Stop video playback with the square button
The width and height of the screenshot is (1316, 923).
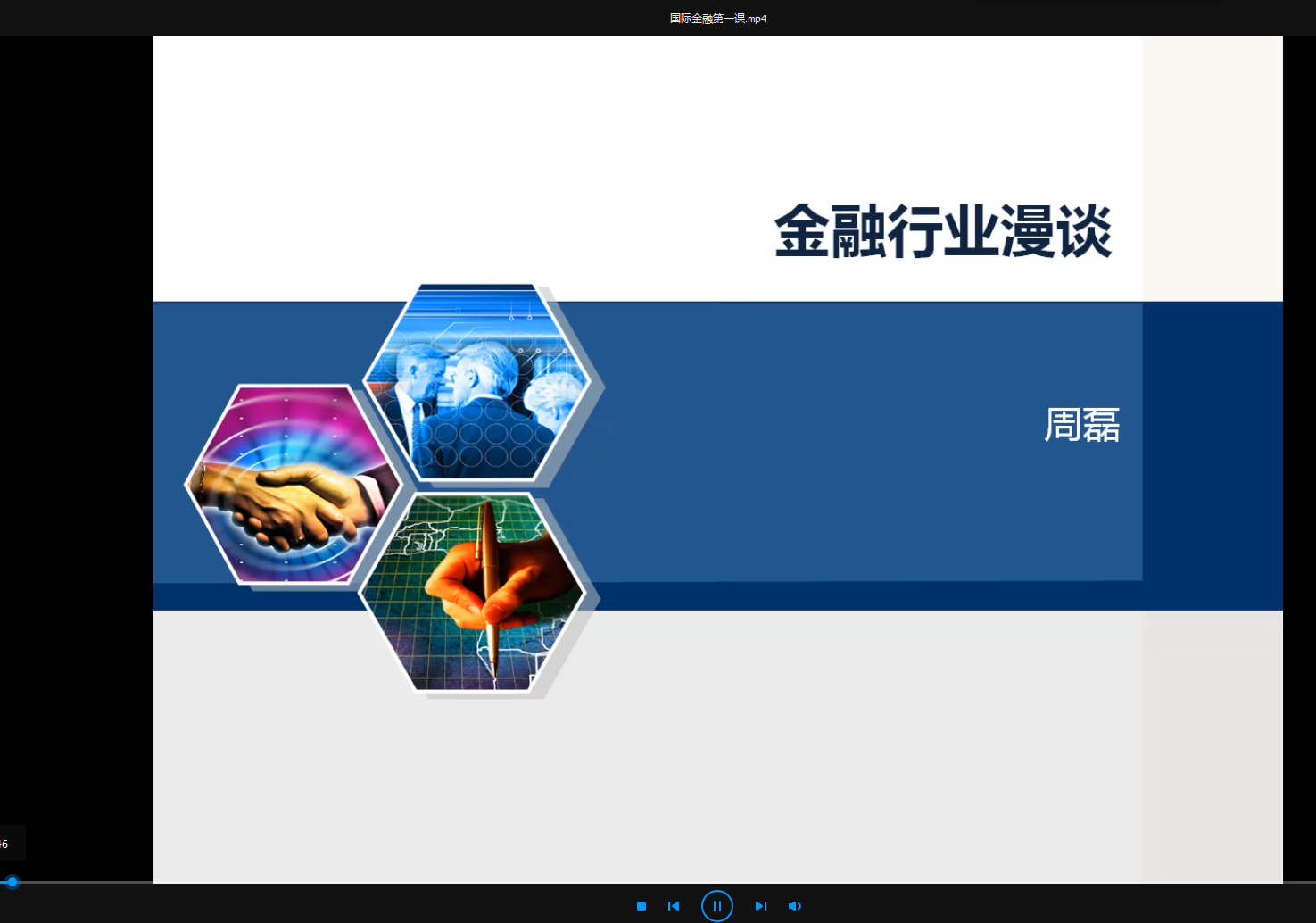(x=641, y=906)
